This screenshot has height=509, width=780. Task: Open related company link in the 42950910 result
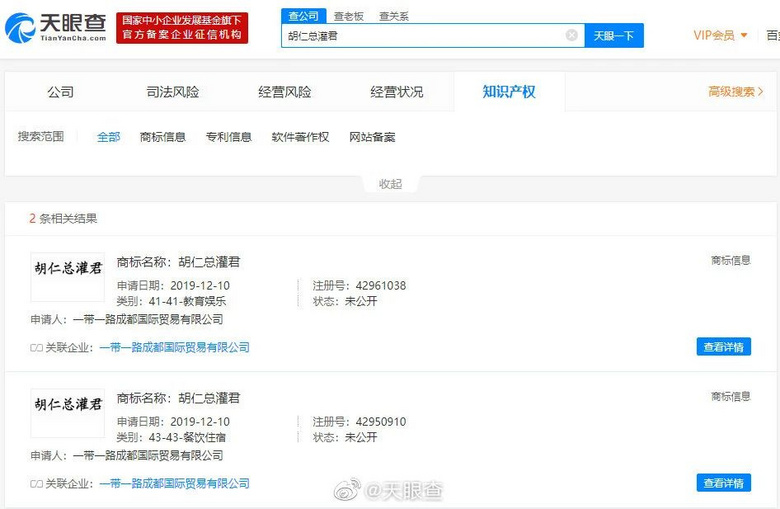[x=175, y=483]
